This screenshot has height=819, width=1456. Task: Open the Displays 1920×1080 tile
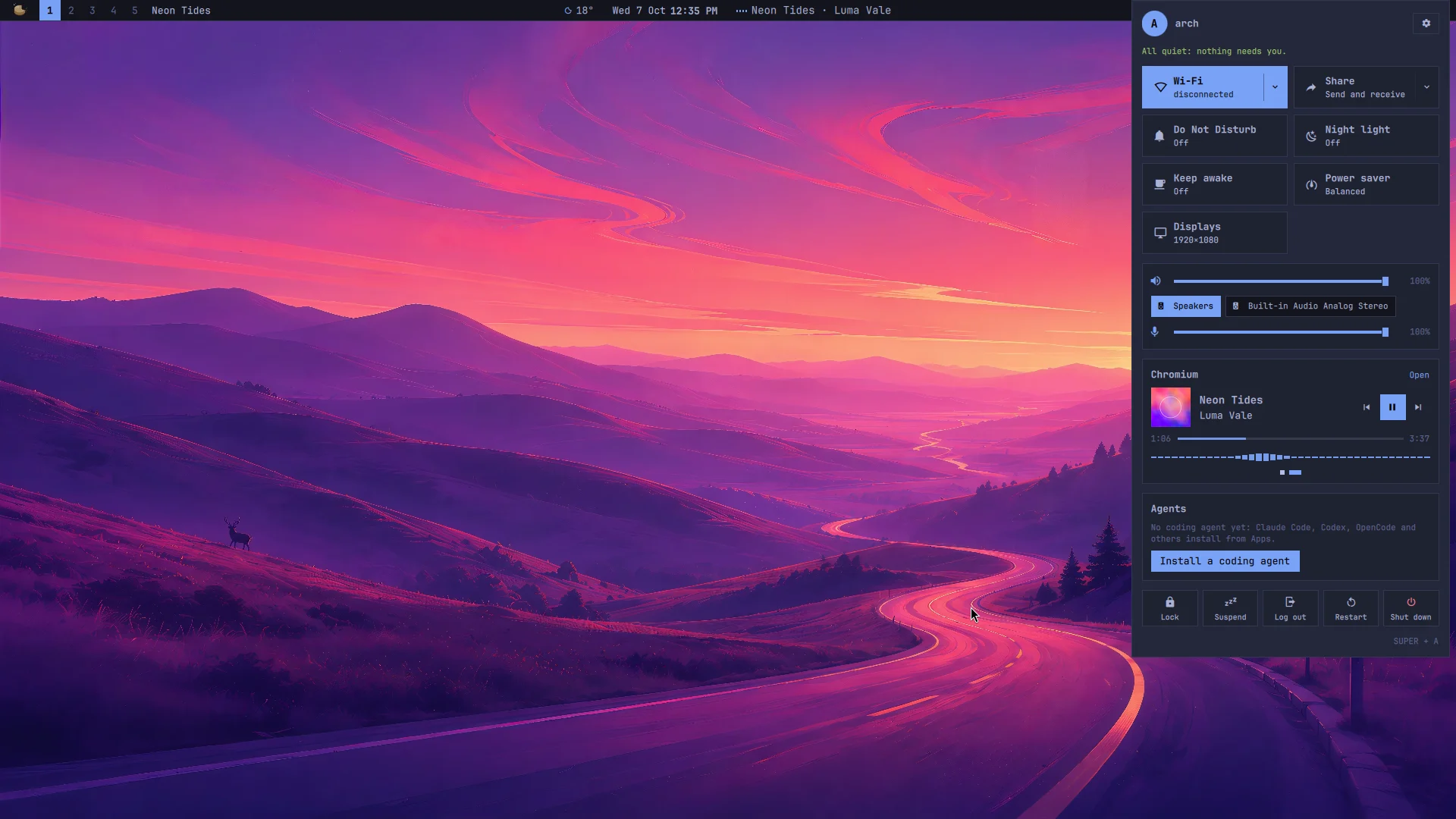1214,233
